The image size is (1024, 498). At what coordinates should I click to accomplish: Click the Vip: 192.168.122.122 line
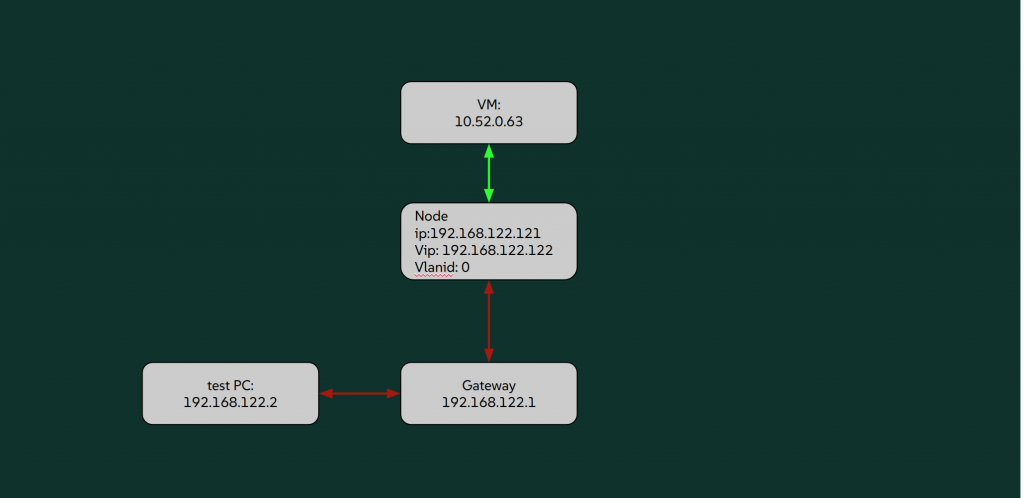[484, 250]
